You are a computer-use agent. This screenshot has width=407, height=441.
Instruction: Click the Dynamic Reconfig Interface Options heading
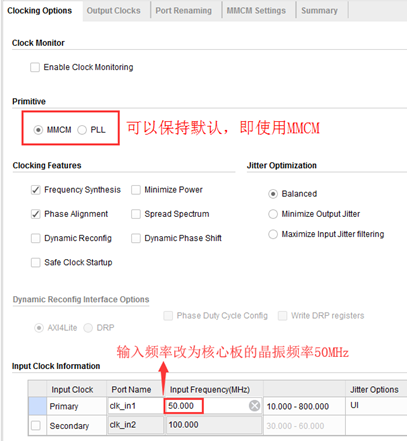[81, 299]
